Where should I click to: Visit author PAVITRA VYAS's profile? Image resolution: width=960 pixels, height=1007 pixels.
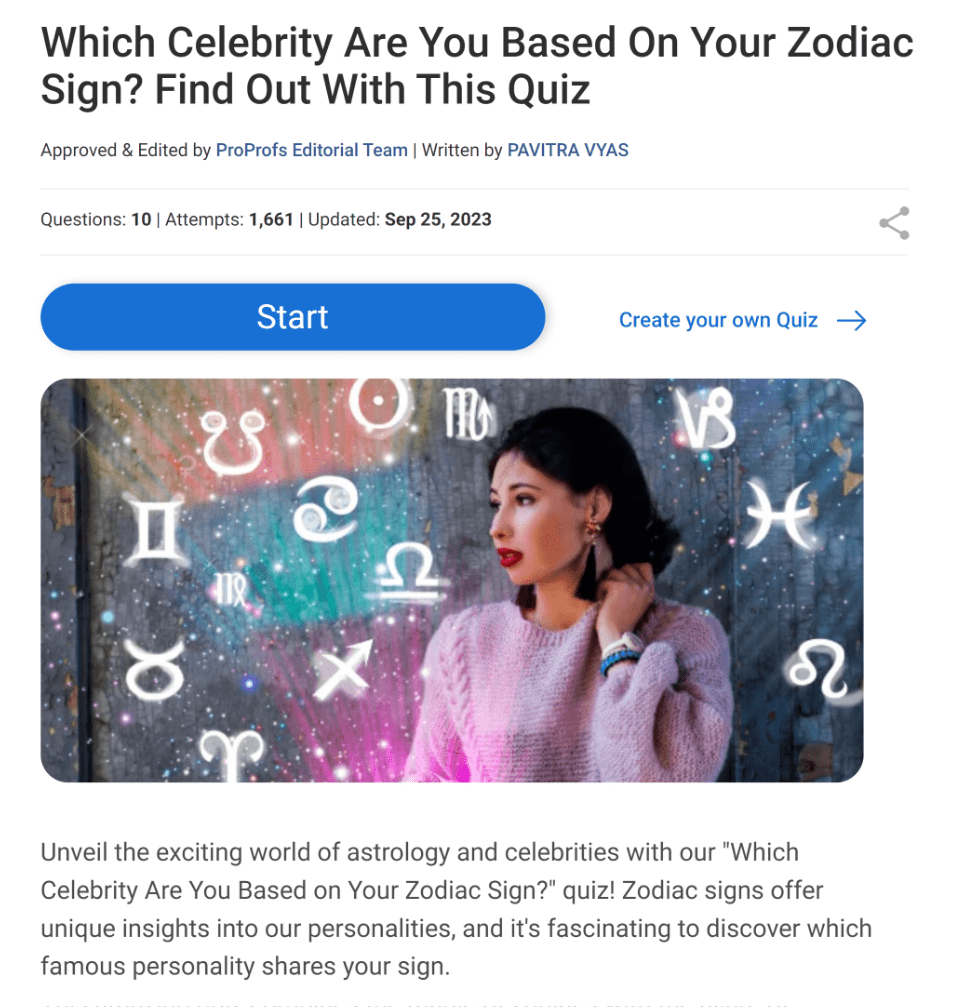[x=568, y=150]
